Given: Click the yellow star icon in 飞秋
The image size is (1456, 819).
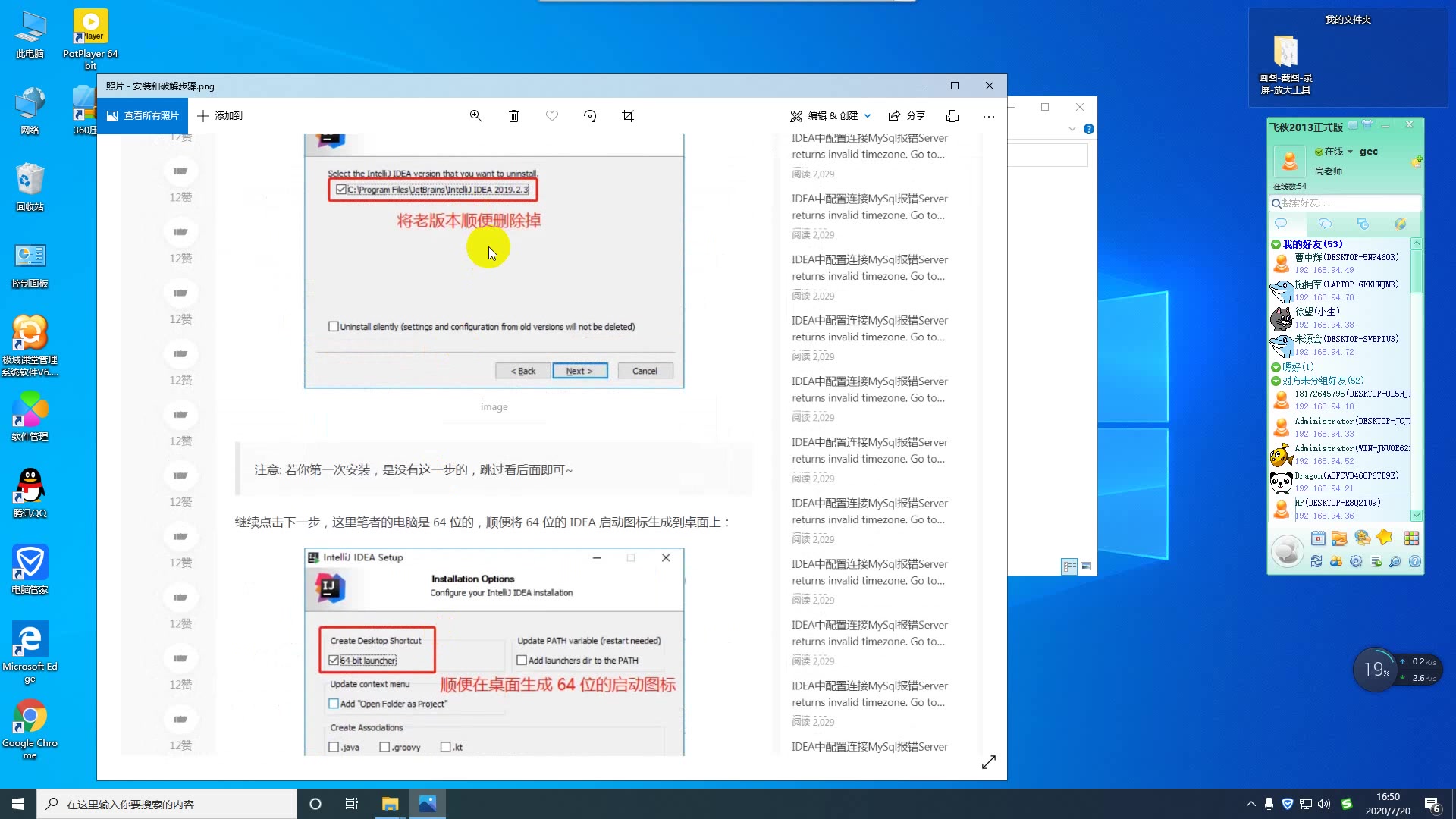Looking at the screenshot, I should [x=1385, y=538].
